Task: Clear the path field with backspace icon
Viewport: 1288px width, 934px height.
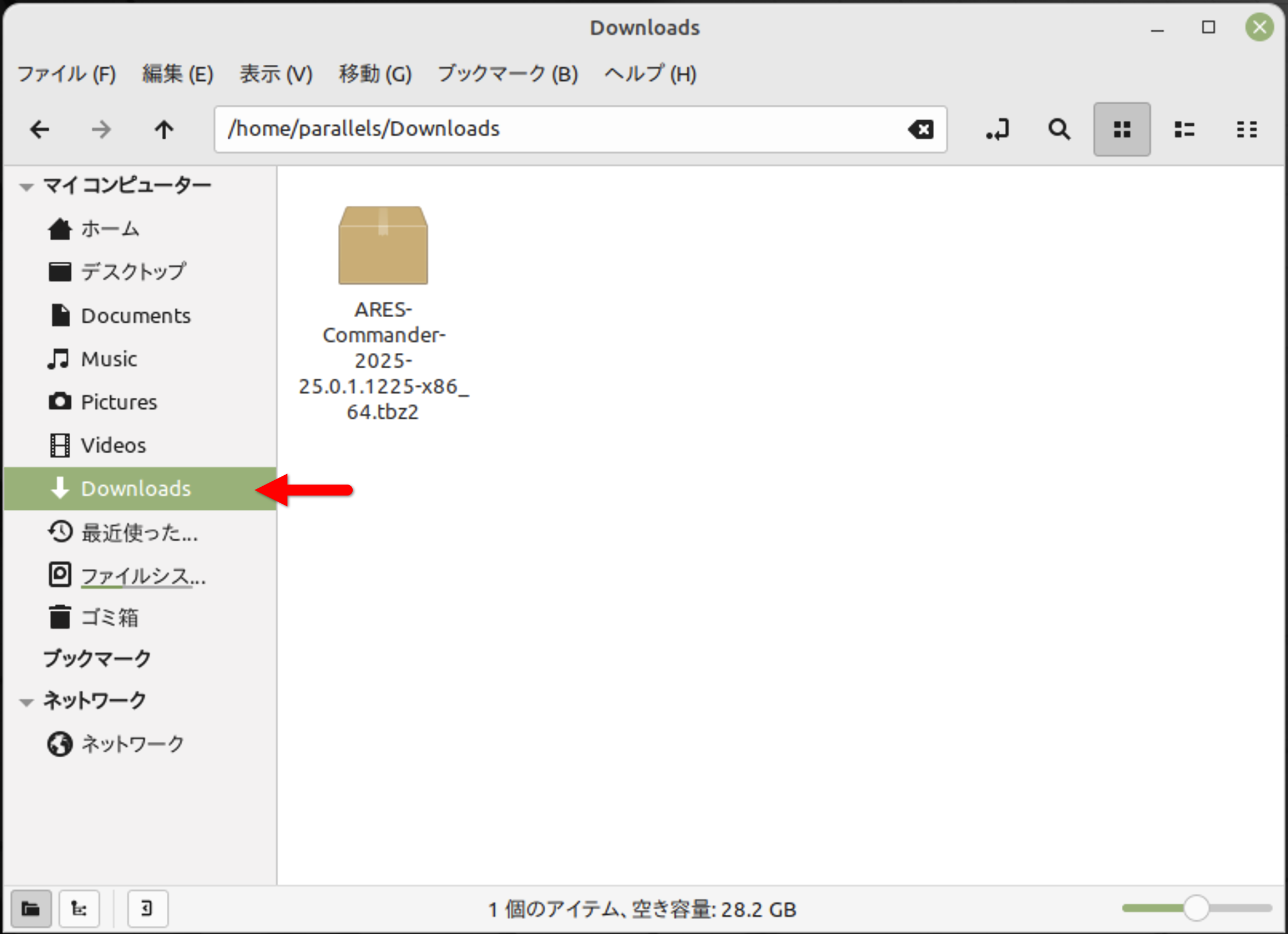Action: (920, 130)
